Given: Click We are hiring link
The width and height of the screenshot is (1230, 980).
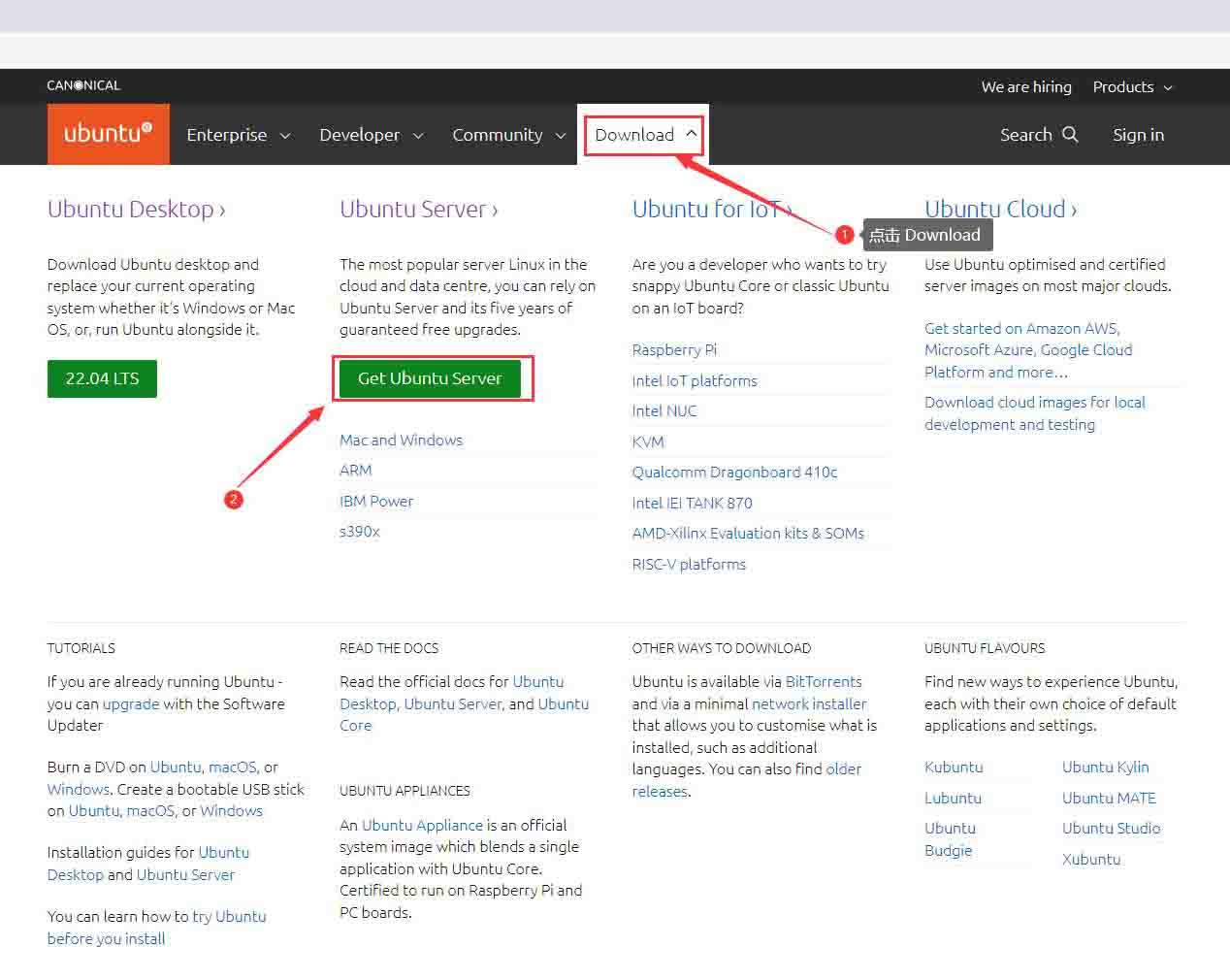Looking at the screenshot, I should tap(1026, 86).
